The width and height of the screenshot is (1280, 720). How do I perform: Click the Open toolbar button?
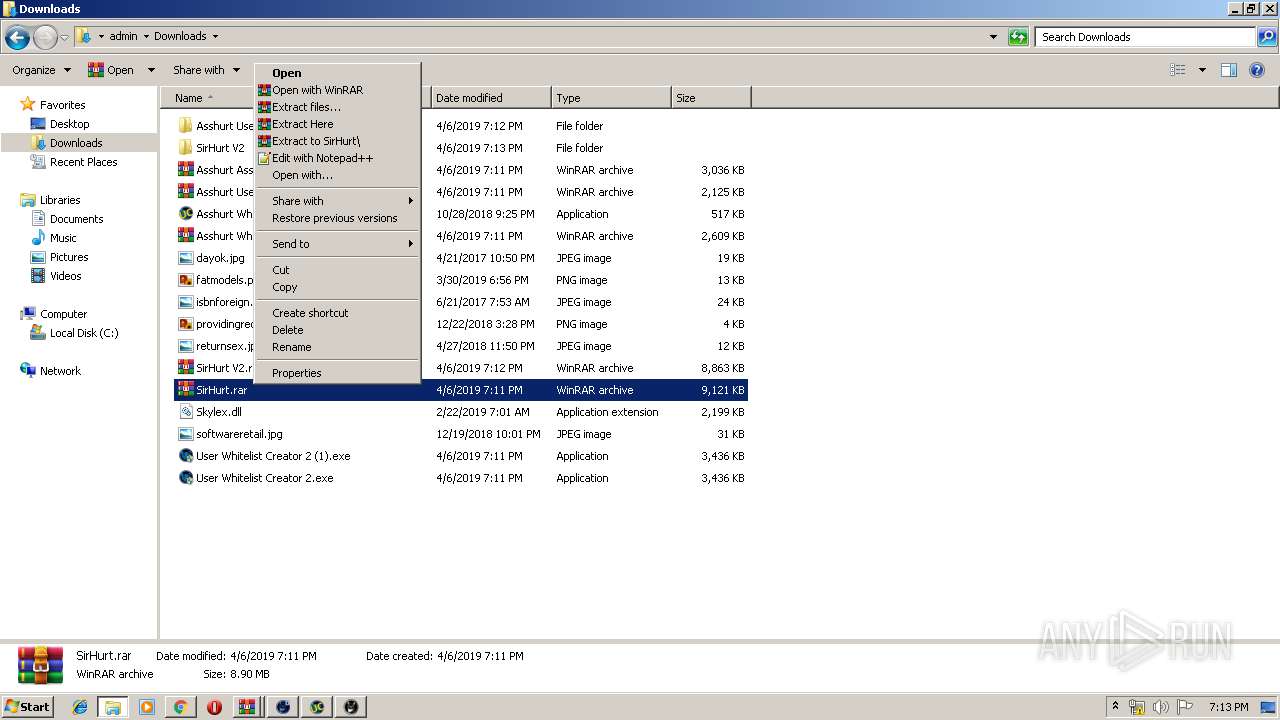pyautogui.click(x=112, y=70)
